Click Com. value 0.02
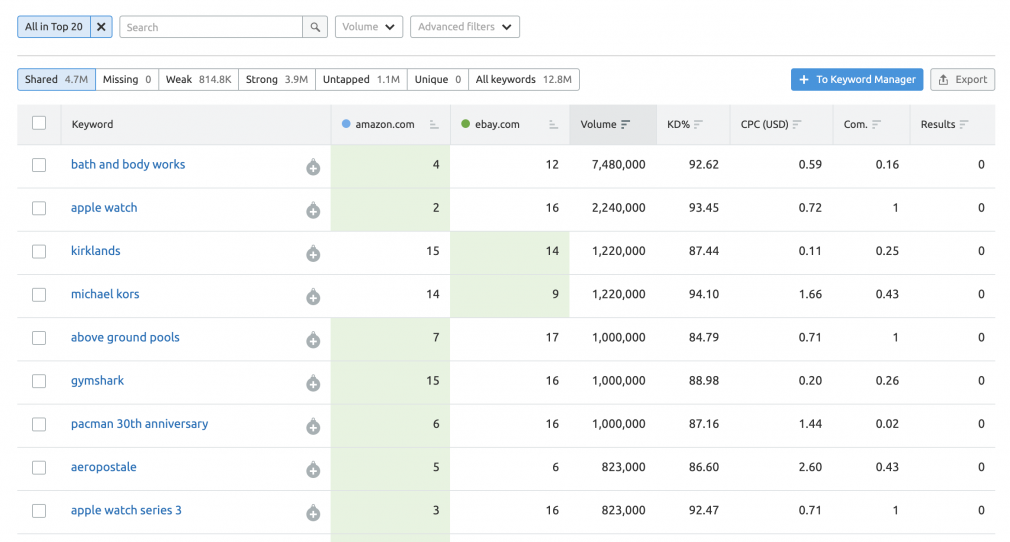1010x542 pixels. [887, 423]
